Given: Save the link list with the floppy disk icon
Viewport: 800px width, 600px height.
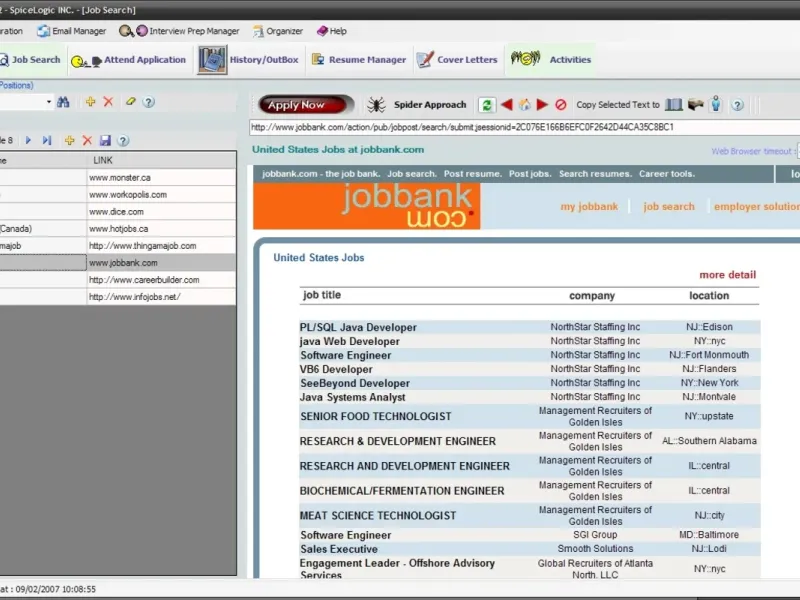Looking at the screenshot, I should [105, 140].
